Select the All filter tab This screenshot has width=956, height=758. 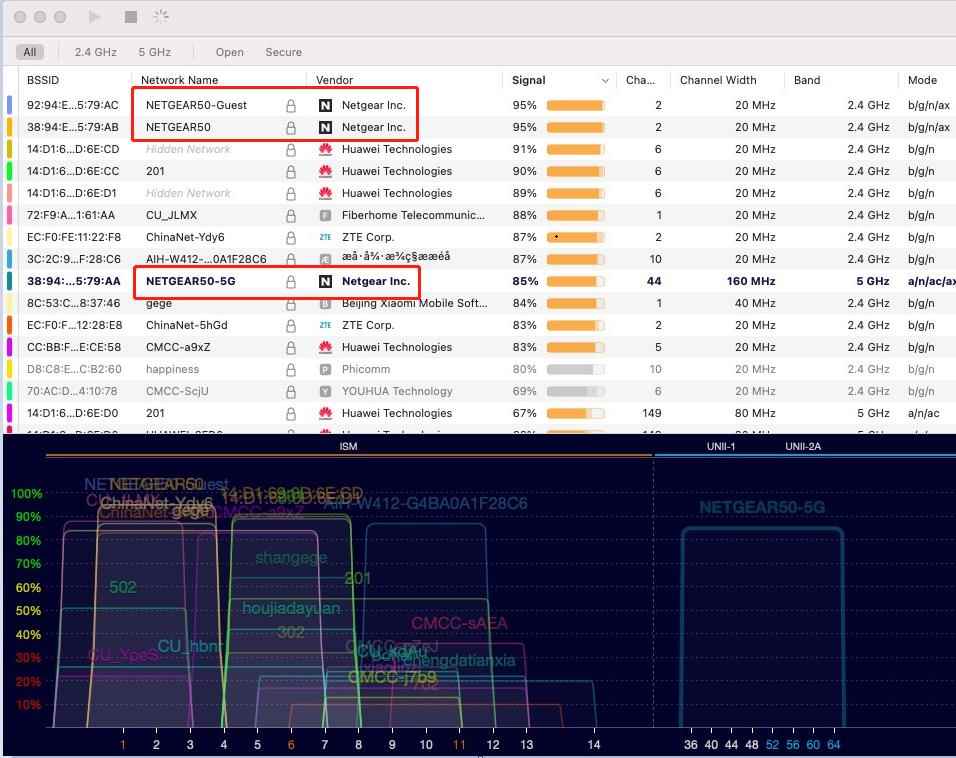pyautogui.click(x=30, y=52)
